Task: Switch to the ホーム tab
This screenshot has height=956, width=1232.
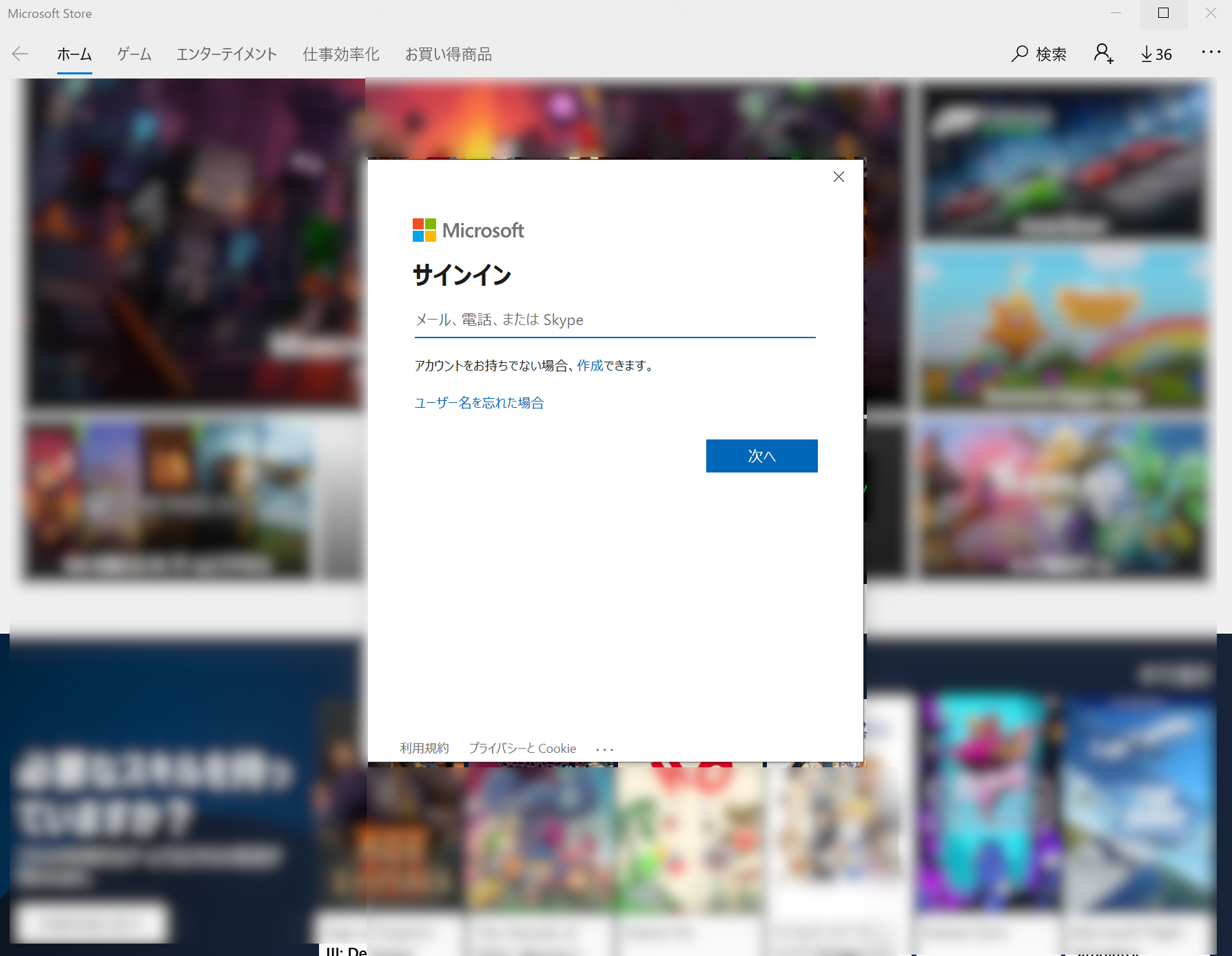Action: click(x=74, y=54)
